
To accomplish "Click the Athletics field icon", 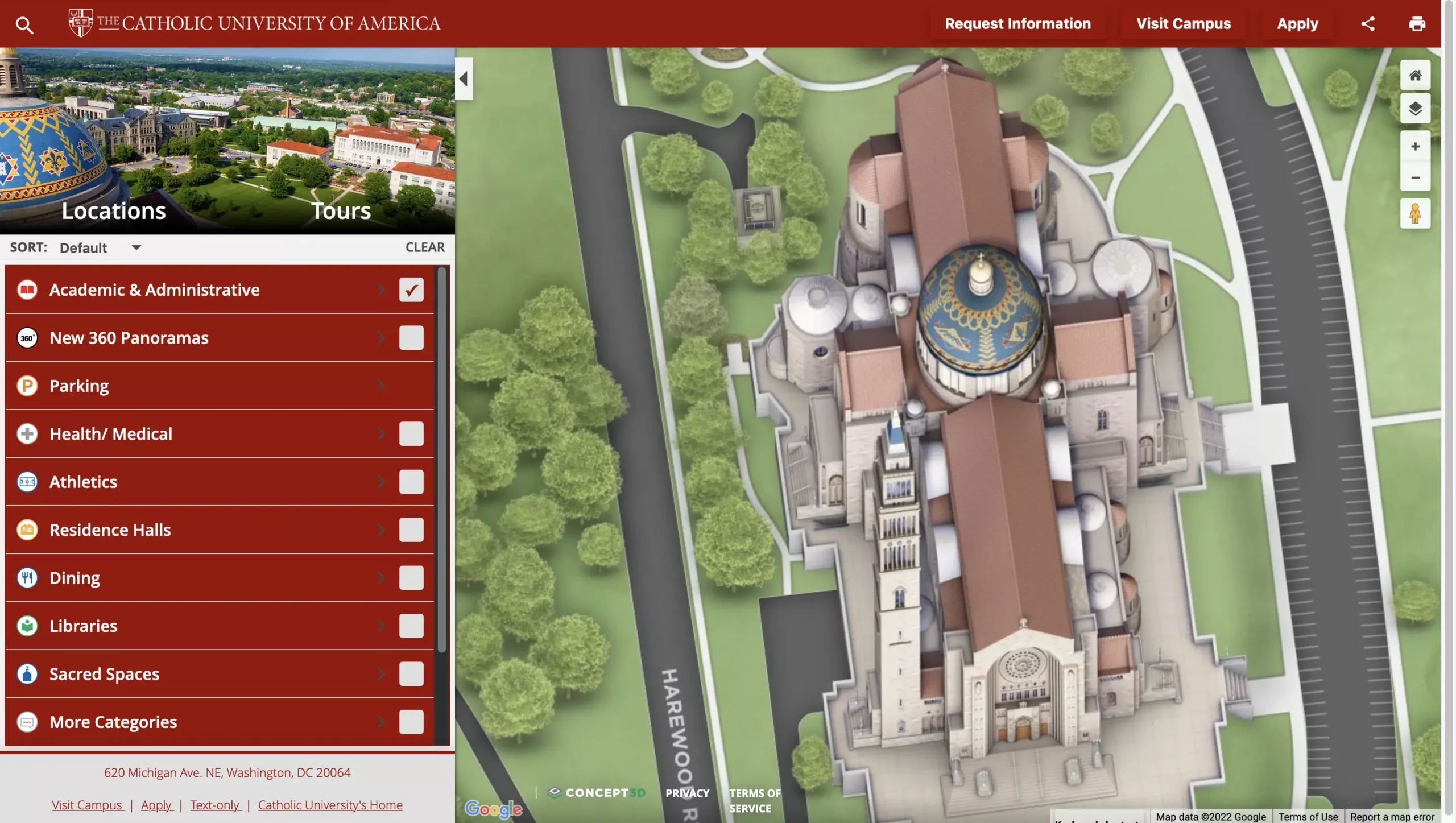I will (27, 482).
